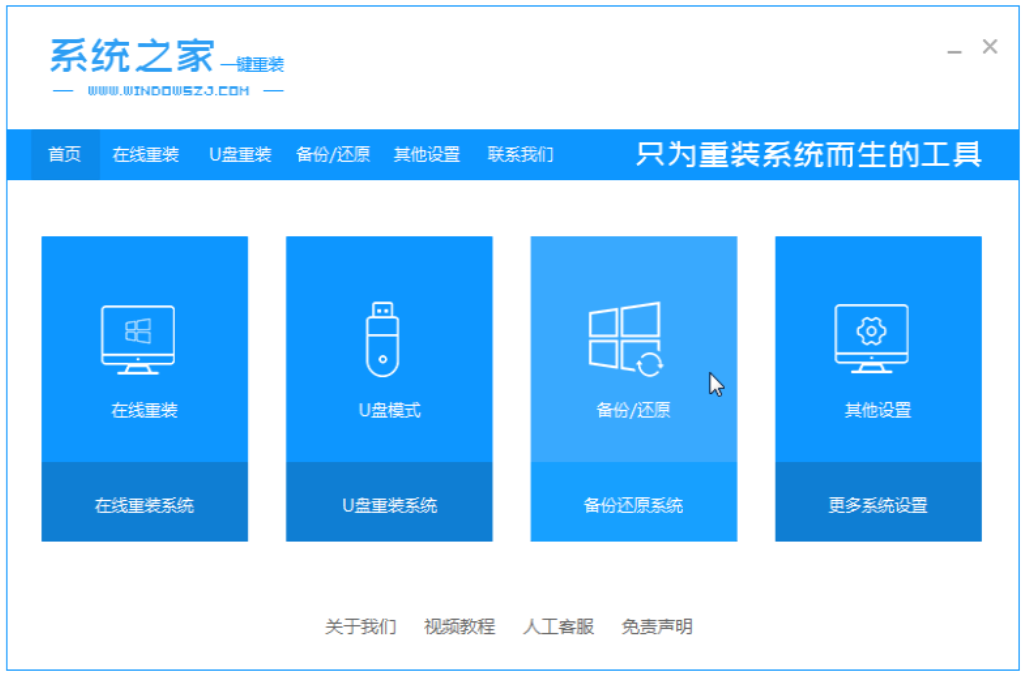Screen dimensions: 1033x678
Task: Click the WWW.WINDOWSZJ.COM website text
Action: tap(169, 91)
